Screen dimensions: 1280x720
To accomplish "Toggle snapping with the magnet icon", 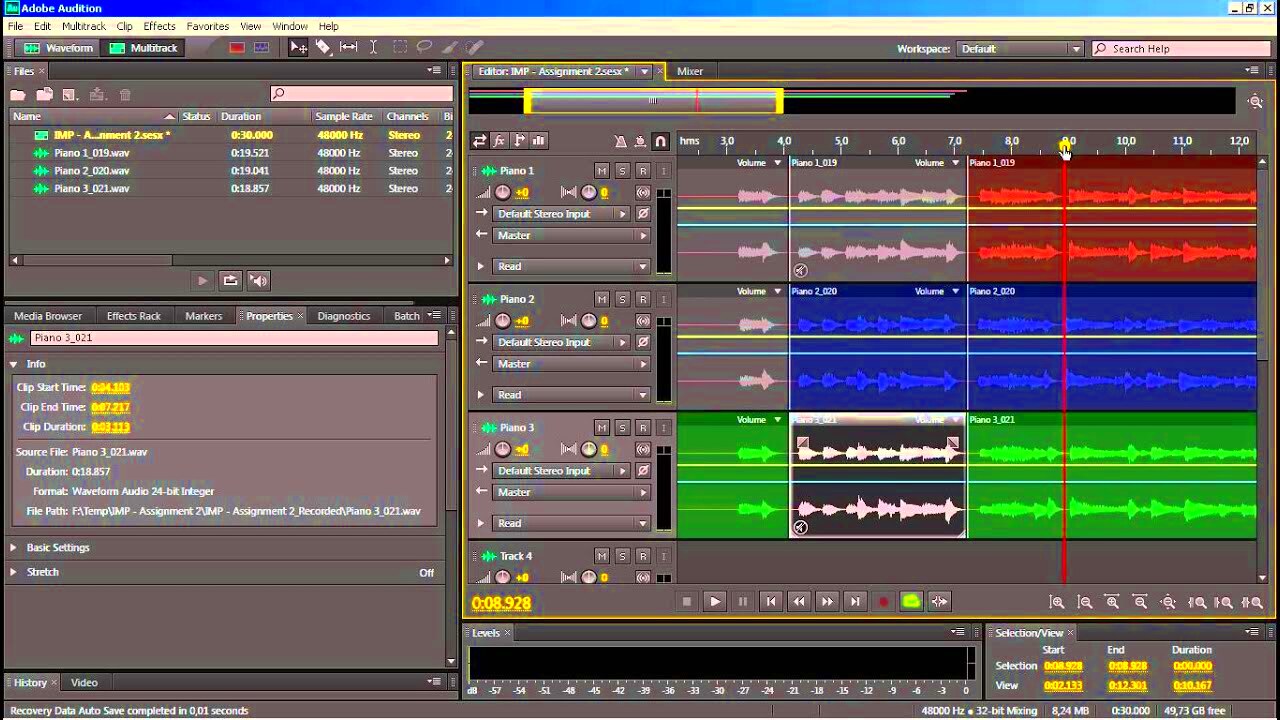I will pyautogui.click(x=660, y=142).
